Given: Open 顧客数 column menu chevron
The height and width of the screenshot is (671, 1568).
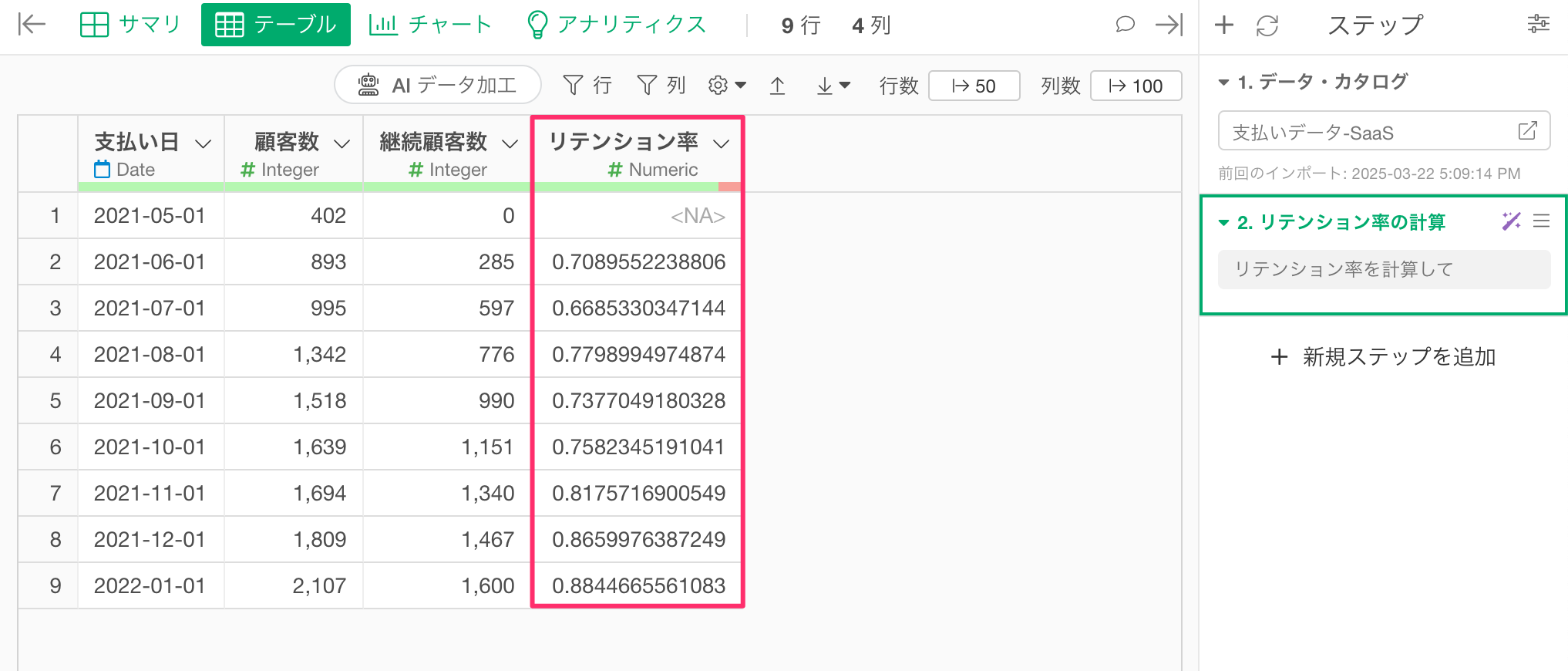Looking at the screenshot, I should (342, 143).
